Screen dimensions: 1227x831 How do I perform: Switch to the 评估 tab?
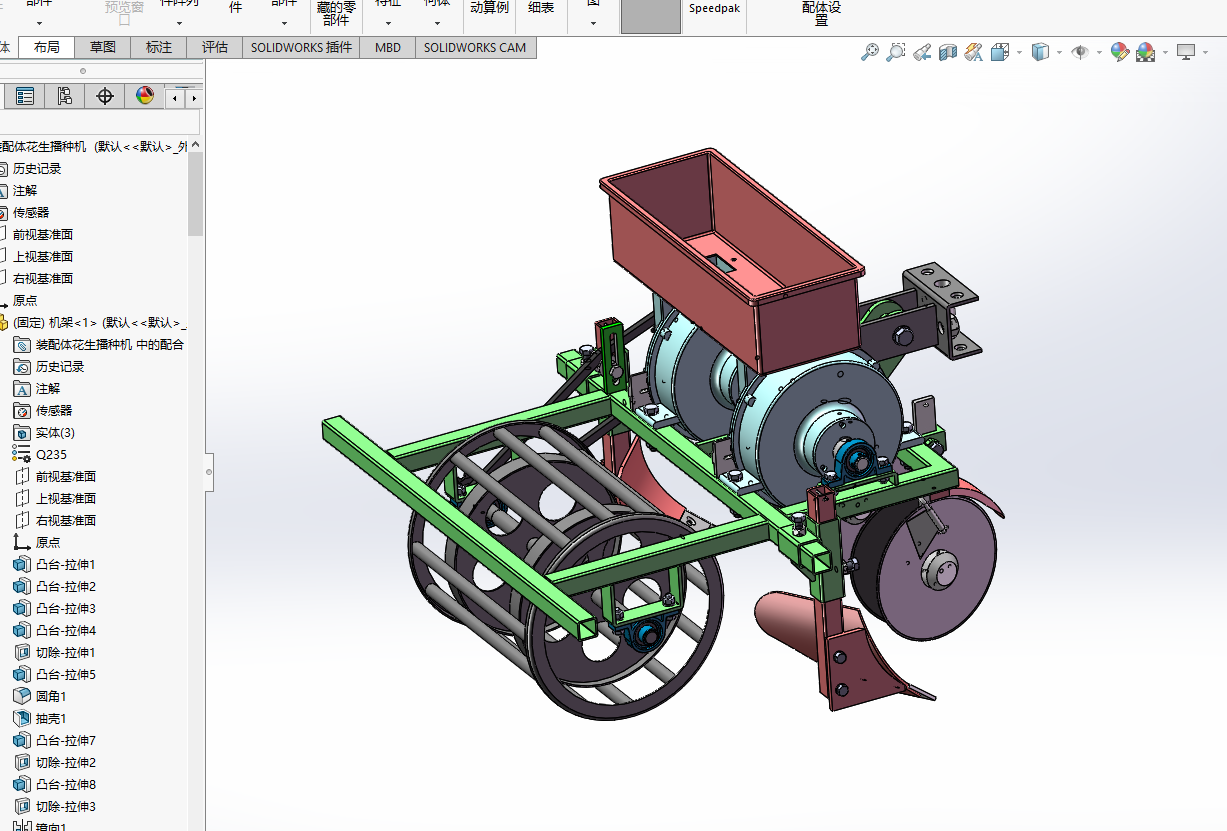[x=214, y=47]
